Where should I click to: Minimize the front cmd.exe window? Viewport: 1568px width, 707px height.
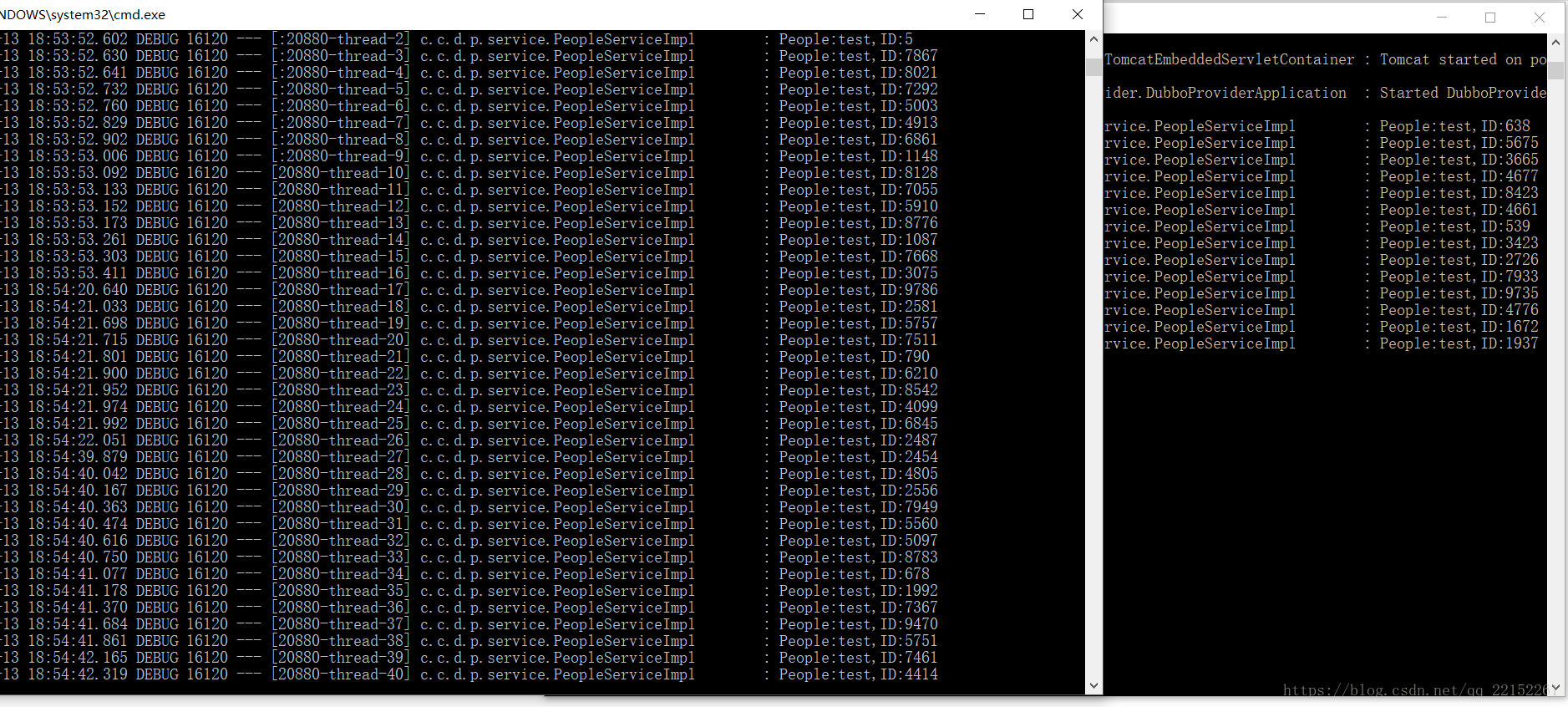(980, 14)
